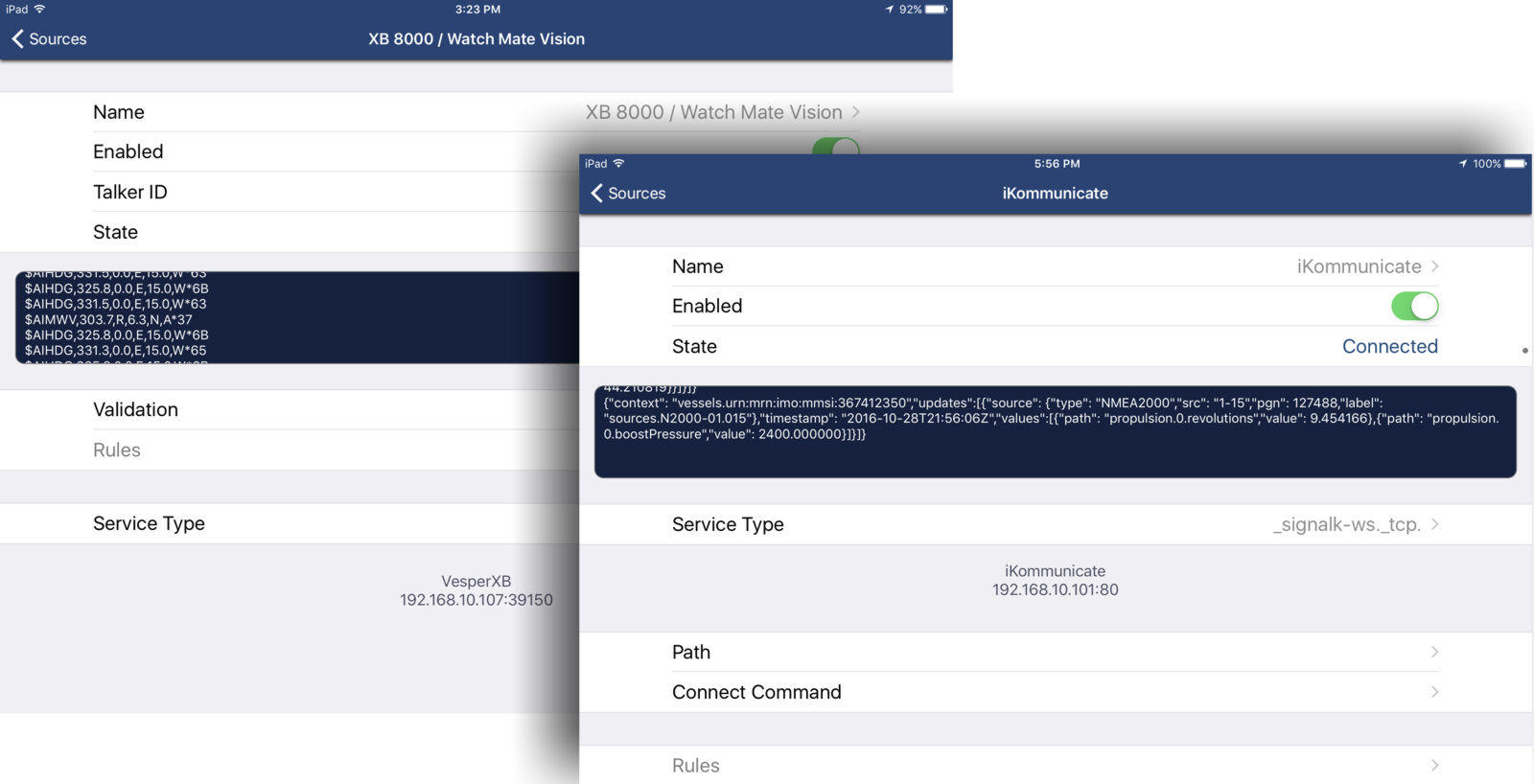
Task: Toggle Enabled switch in XB 8000 window
Action: 835,147
